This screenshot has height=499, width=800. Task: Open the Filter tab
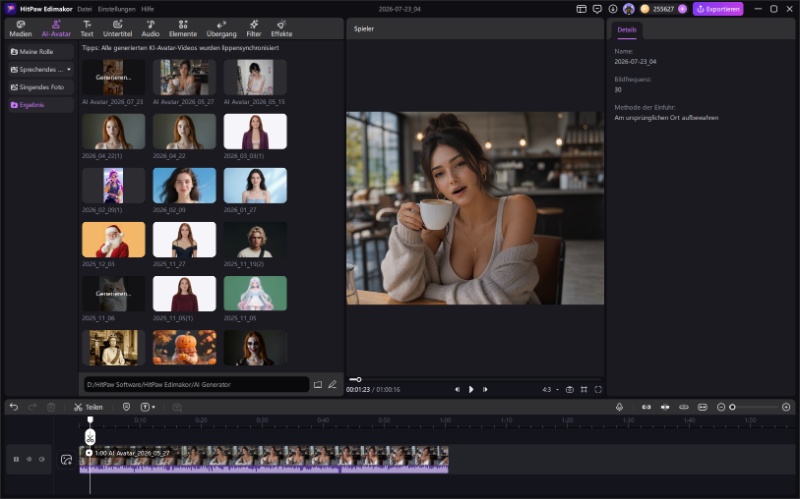254,29
